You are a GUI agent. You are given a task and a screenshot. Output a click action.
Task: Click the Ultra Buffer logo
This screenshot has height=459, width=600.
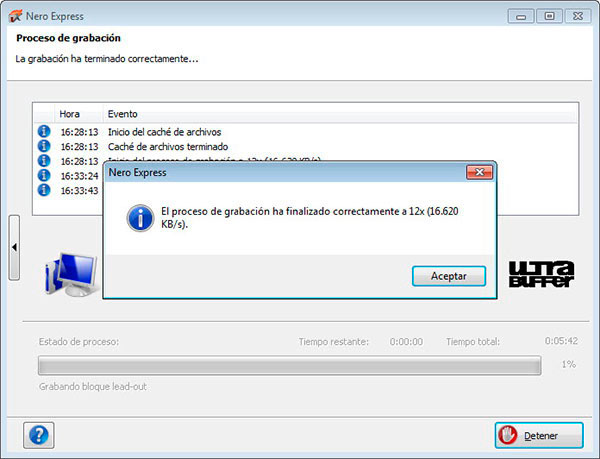(541, 274)
